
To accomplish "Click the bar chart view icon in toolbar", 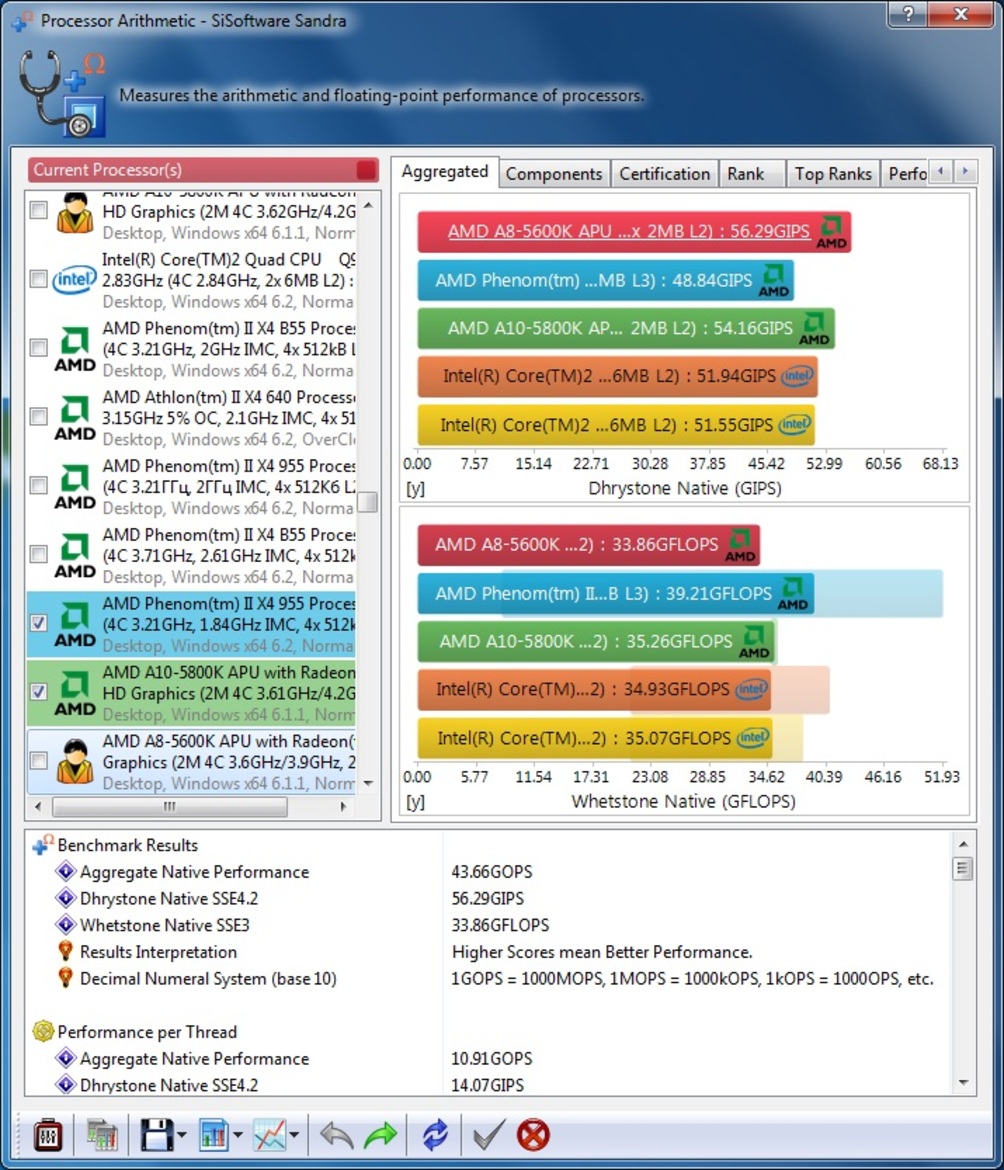I will click(x=214, y=1136).
